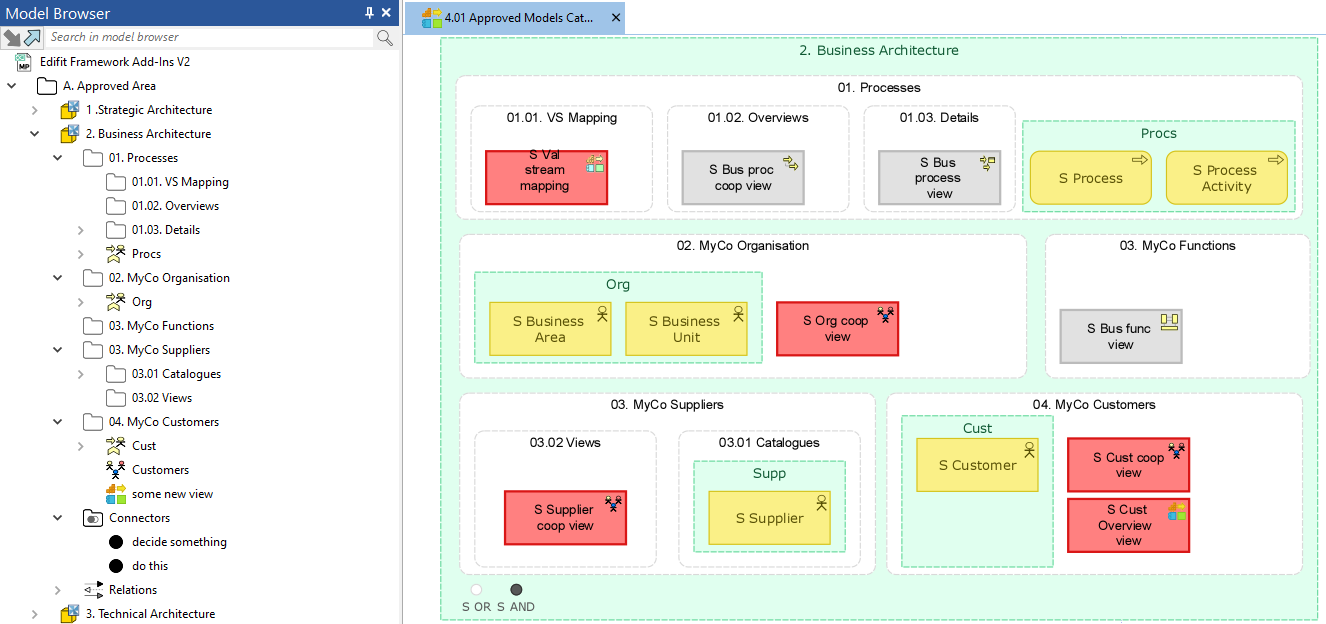The image size is (1326, 624).
Task: Select '01.01. VS Mapping' in the tree
Action: tap(180, 182)
